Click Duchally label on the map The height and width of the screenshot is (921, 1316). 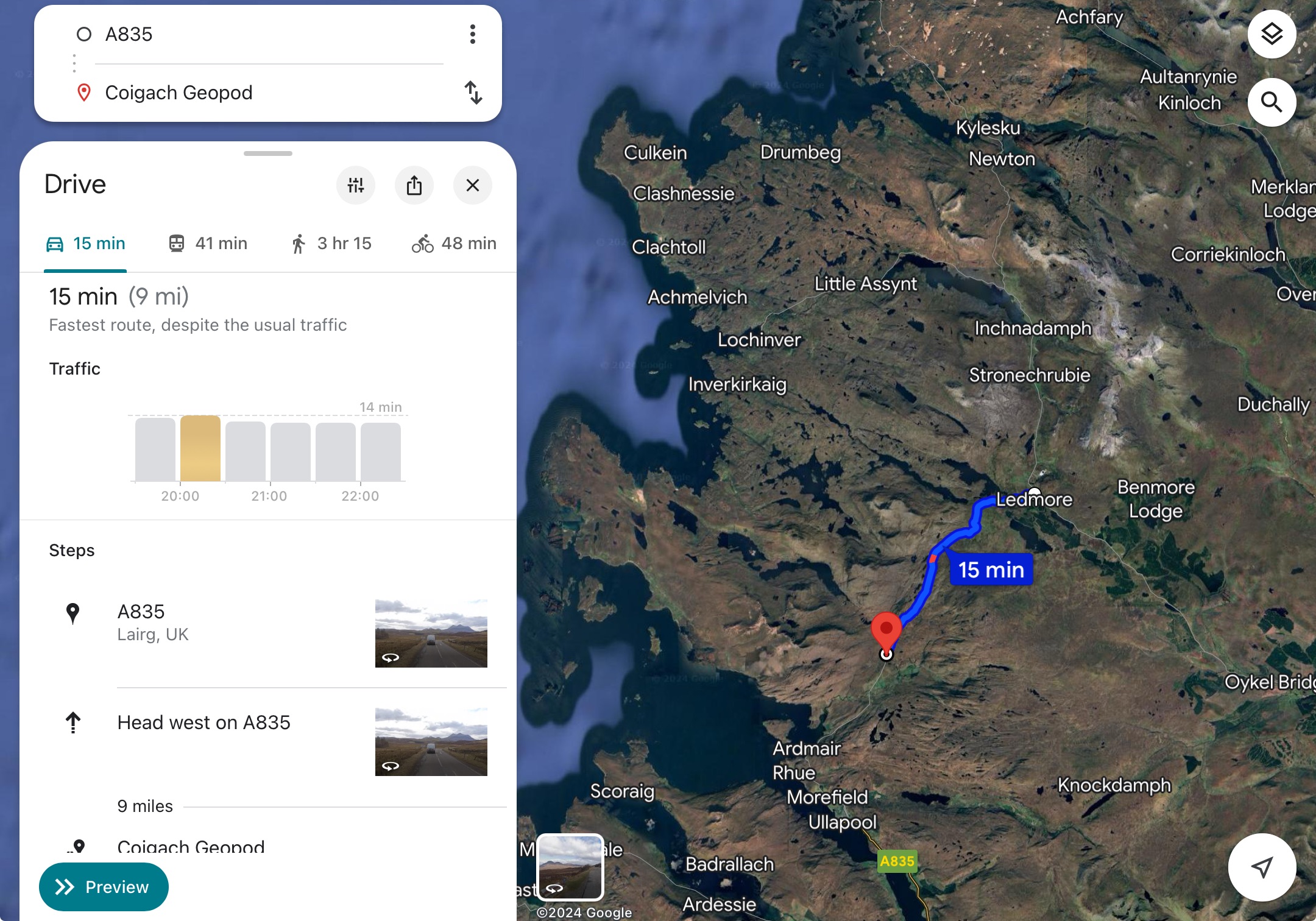(1273, 404)
